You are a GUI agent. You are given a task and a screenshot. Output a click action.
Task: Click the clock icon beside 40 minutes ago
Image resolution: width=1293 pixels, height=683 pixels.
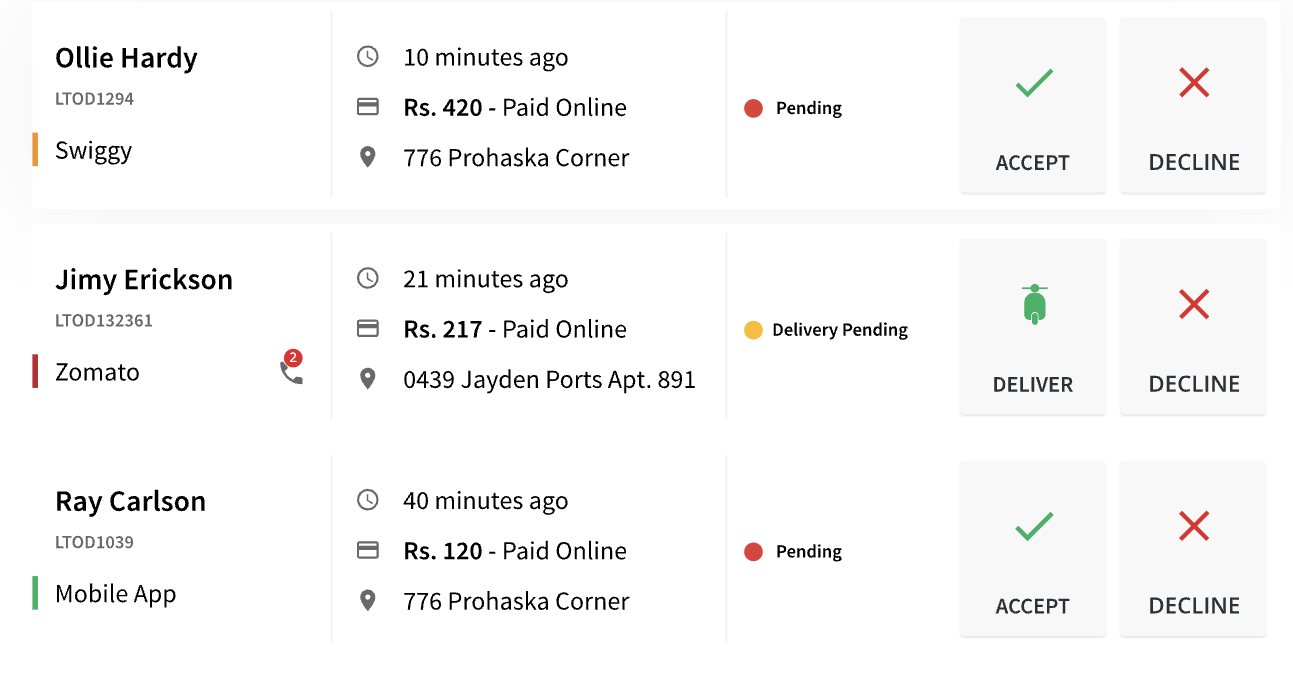tap(368, 500)
